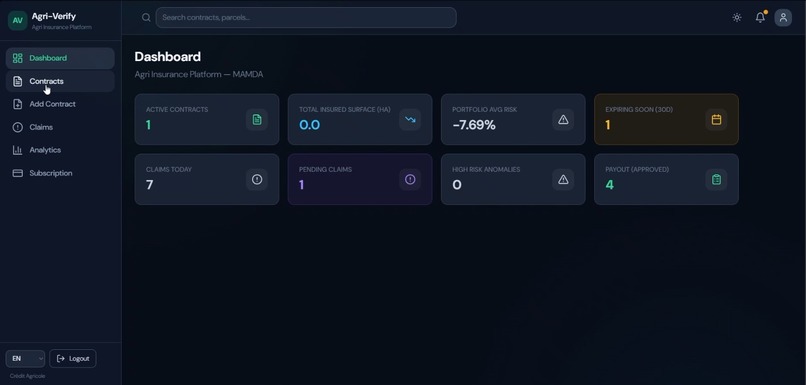Click the Expiring Soon (30D) label

(639, 109)
